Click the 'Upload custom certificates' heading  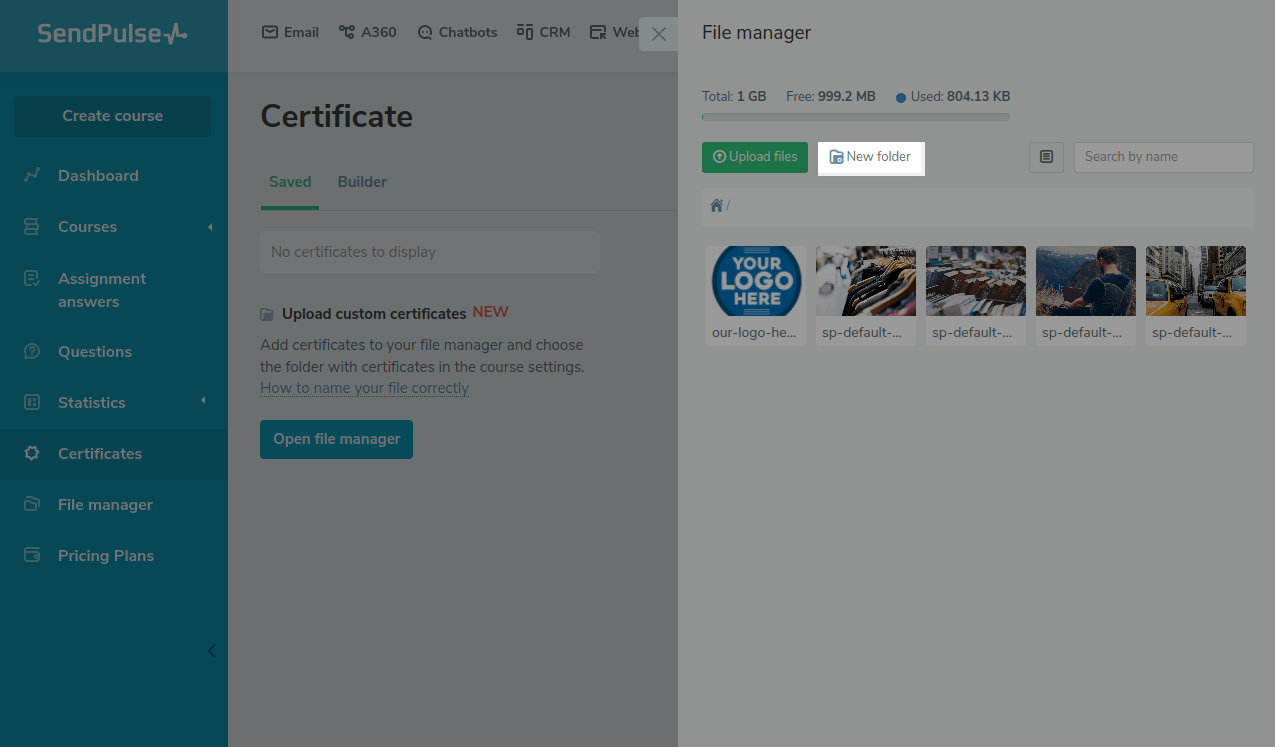[374, 314]
